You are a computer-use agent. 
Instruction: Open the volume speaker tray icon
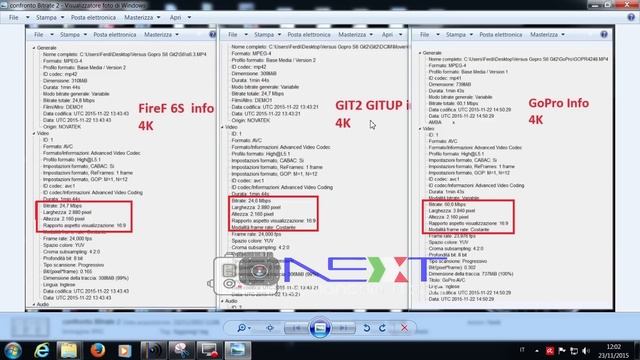(x=586, y=351)
